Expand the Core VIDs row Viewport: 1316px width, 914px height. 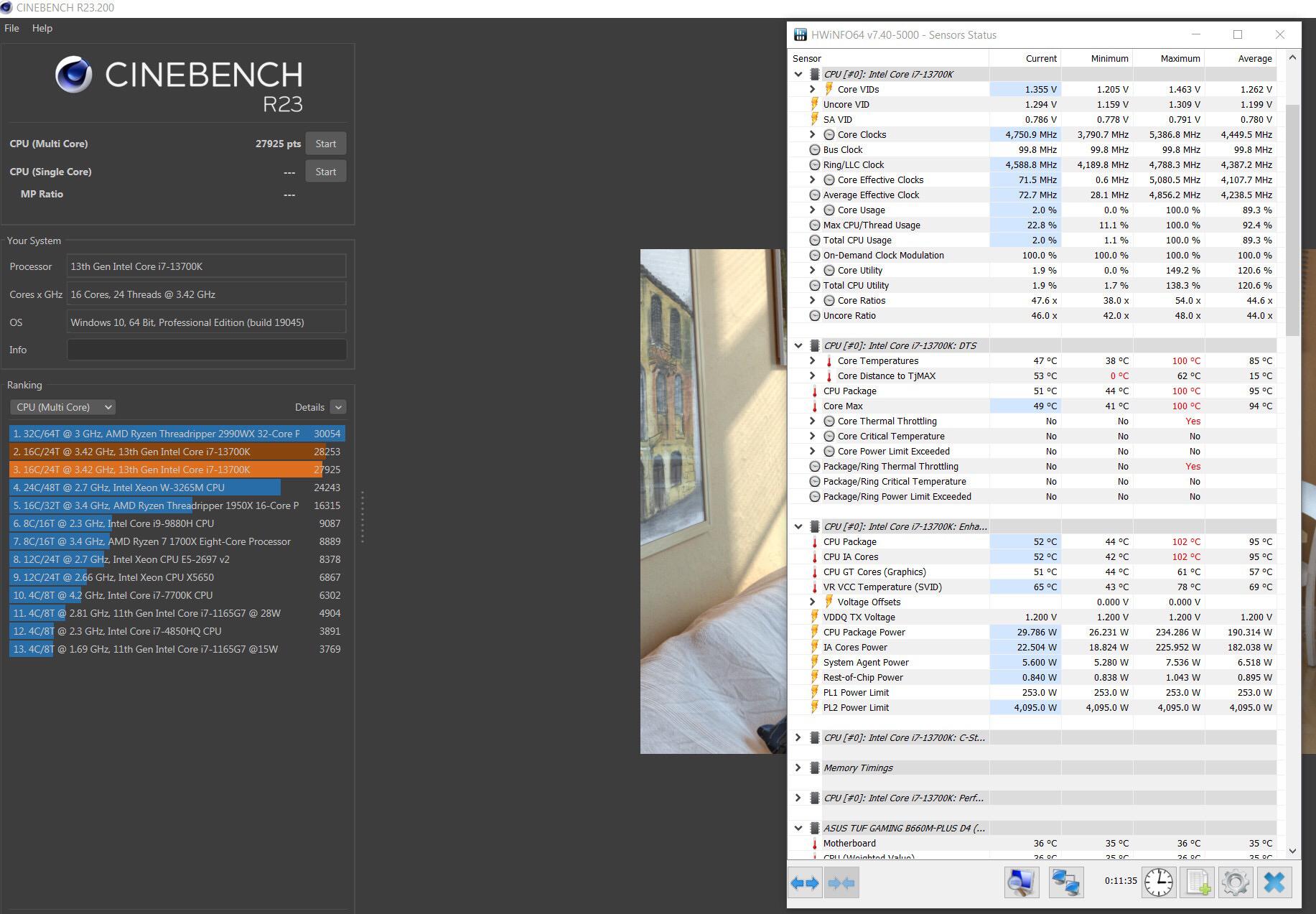(x=812, y=89)
